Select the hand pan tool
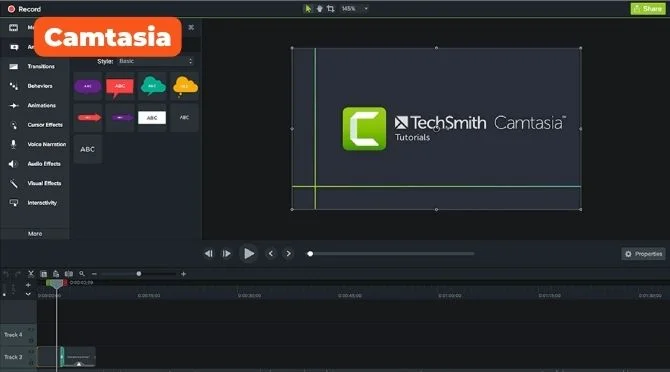 [319, 9]
